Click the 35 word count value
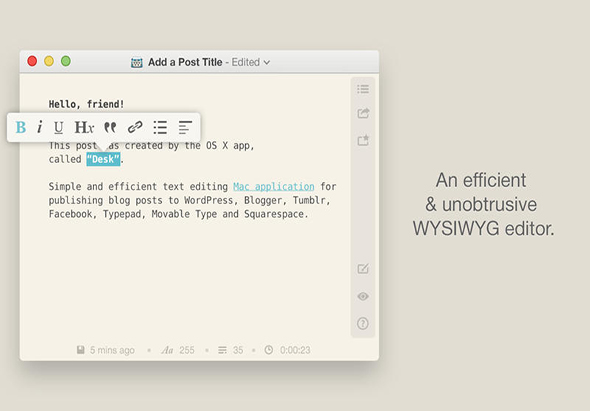The height and width of the screenshot is (411, 590). (238, 350)
